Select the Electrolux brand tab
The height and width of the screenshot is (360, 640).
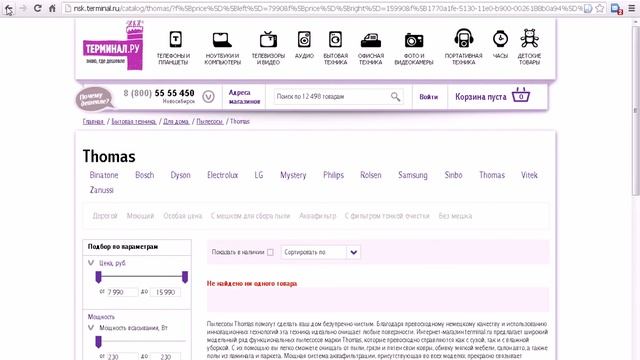click(222, 175)
